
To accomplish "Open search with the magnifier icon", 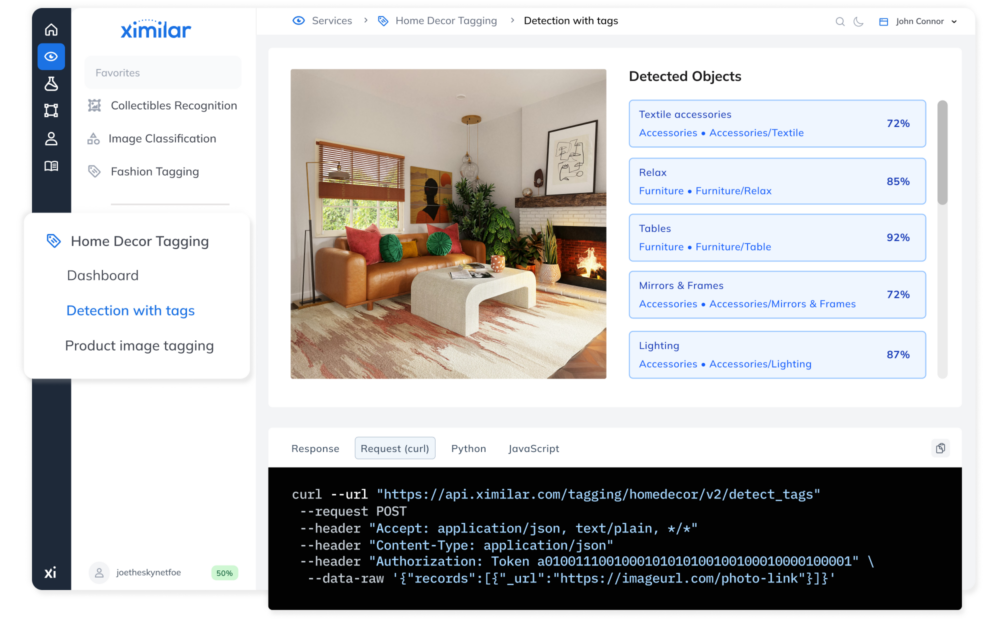I will 839,20.
